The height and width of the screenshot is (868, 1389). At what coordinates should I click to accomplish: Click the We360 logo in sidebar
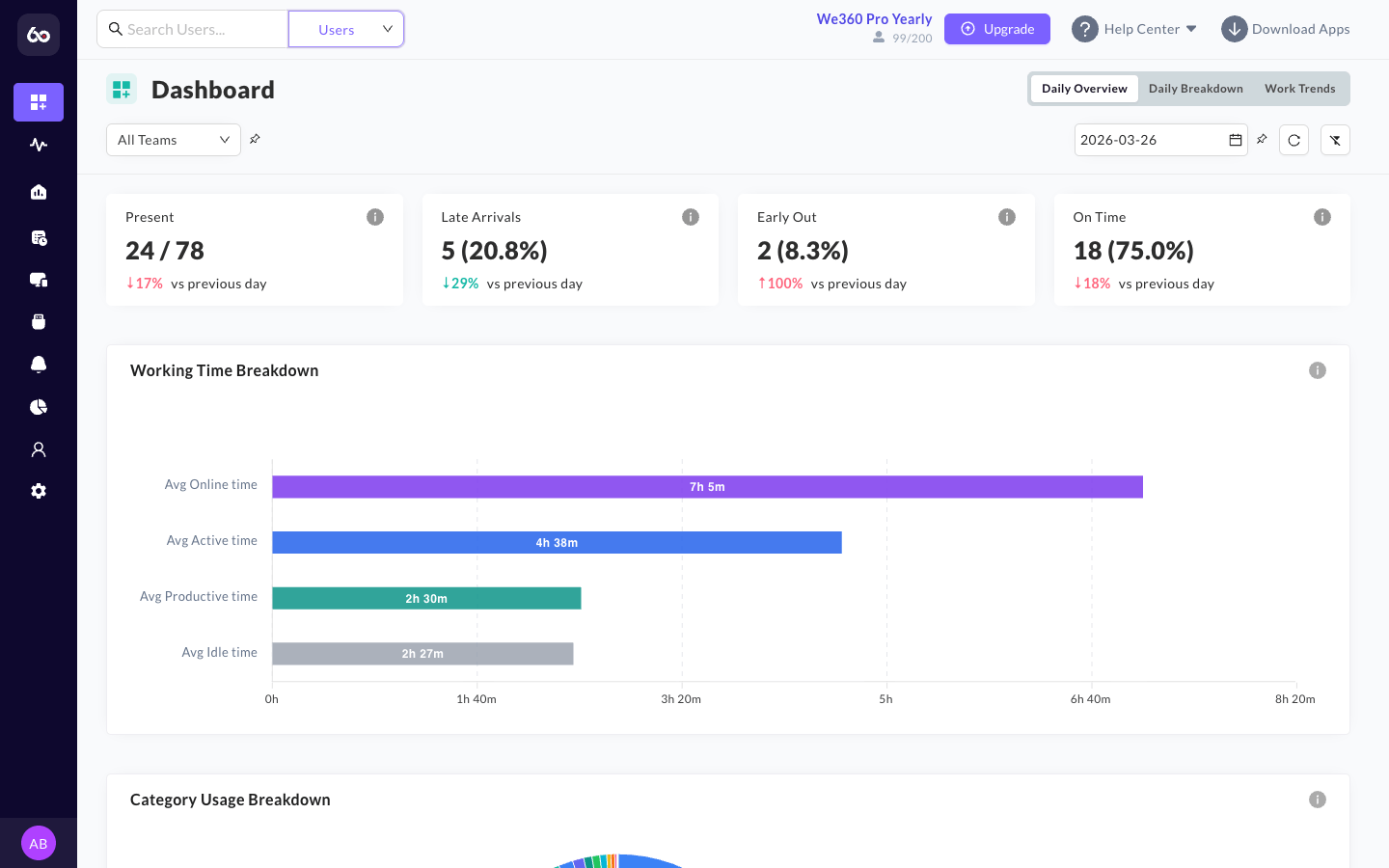39,35
